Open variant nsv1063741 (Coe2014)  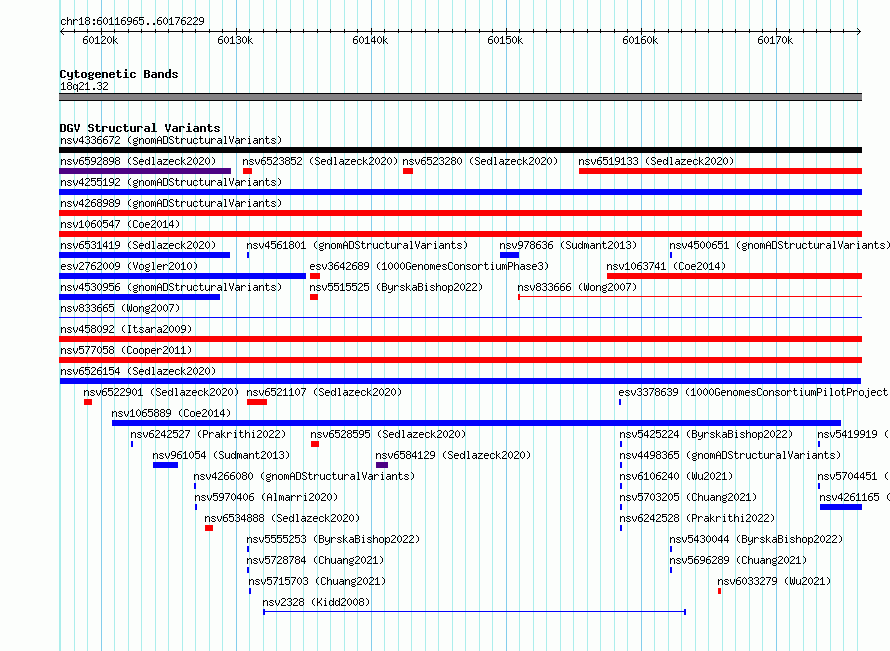click(x=666, y=266)
